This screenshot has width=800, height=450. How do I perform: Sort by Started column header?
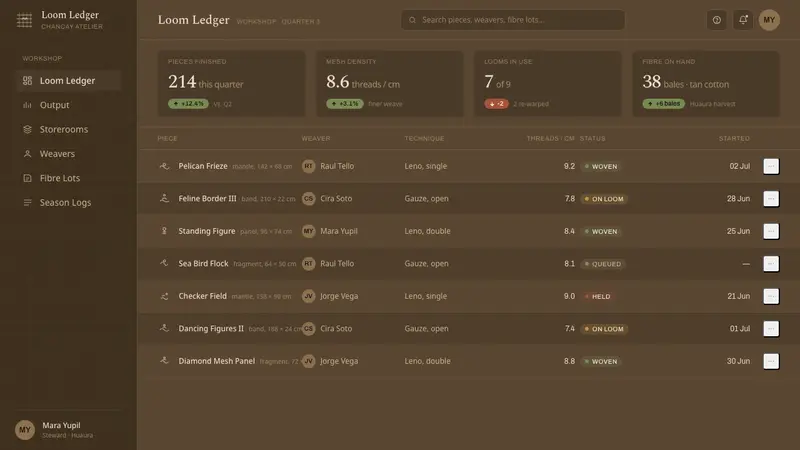click(734, 138)
